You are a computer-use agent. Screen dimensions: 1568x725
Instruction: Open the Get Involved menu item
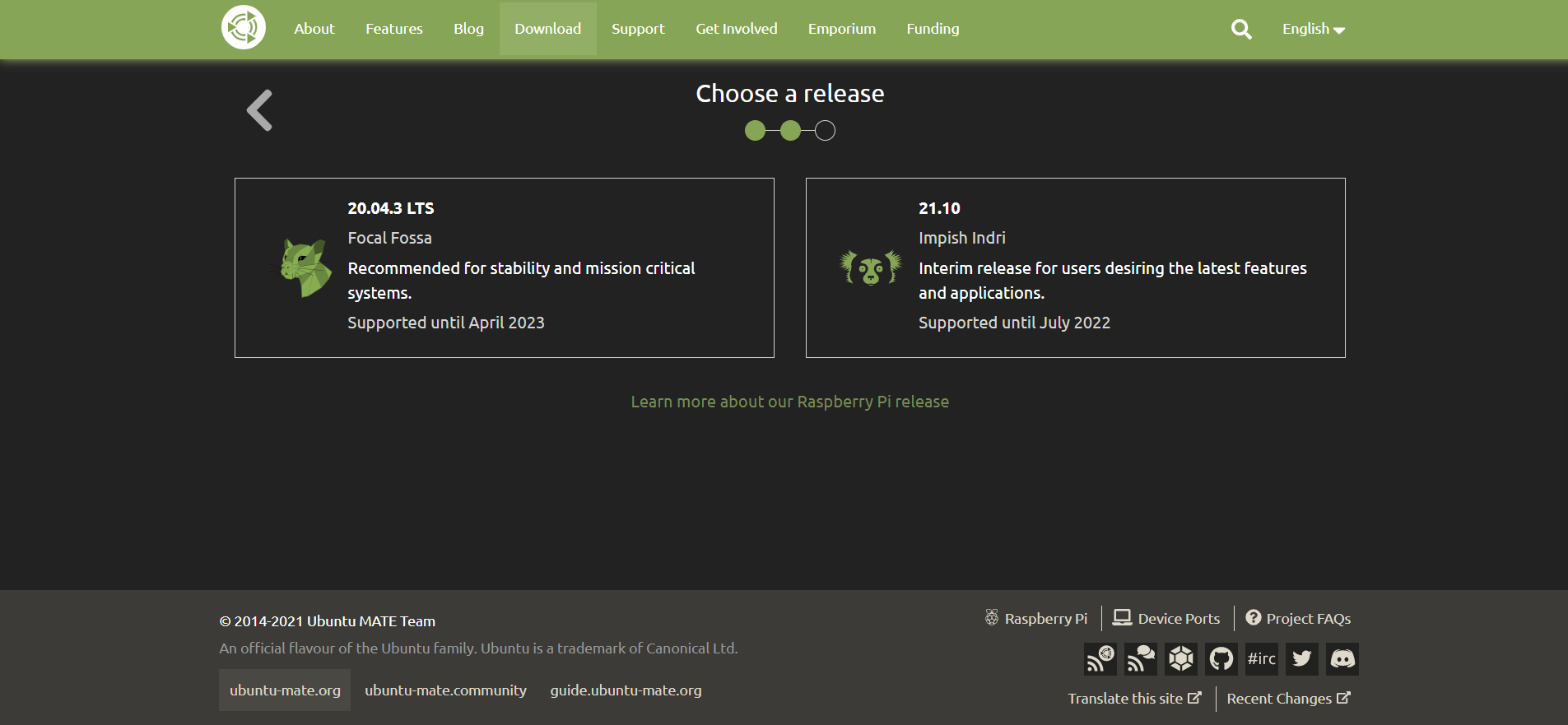[x=737, y=29]
